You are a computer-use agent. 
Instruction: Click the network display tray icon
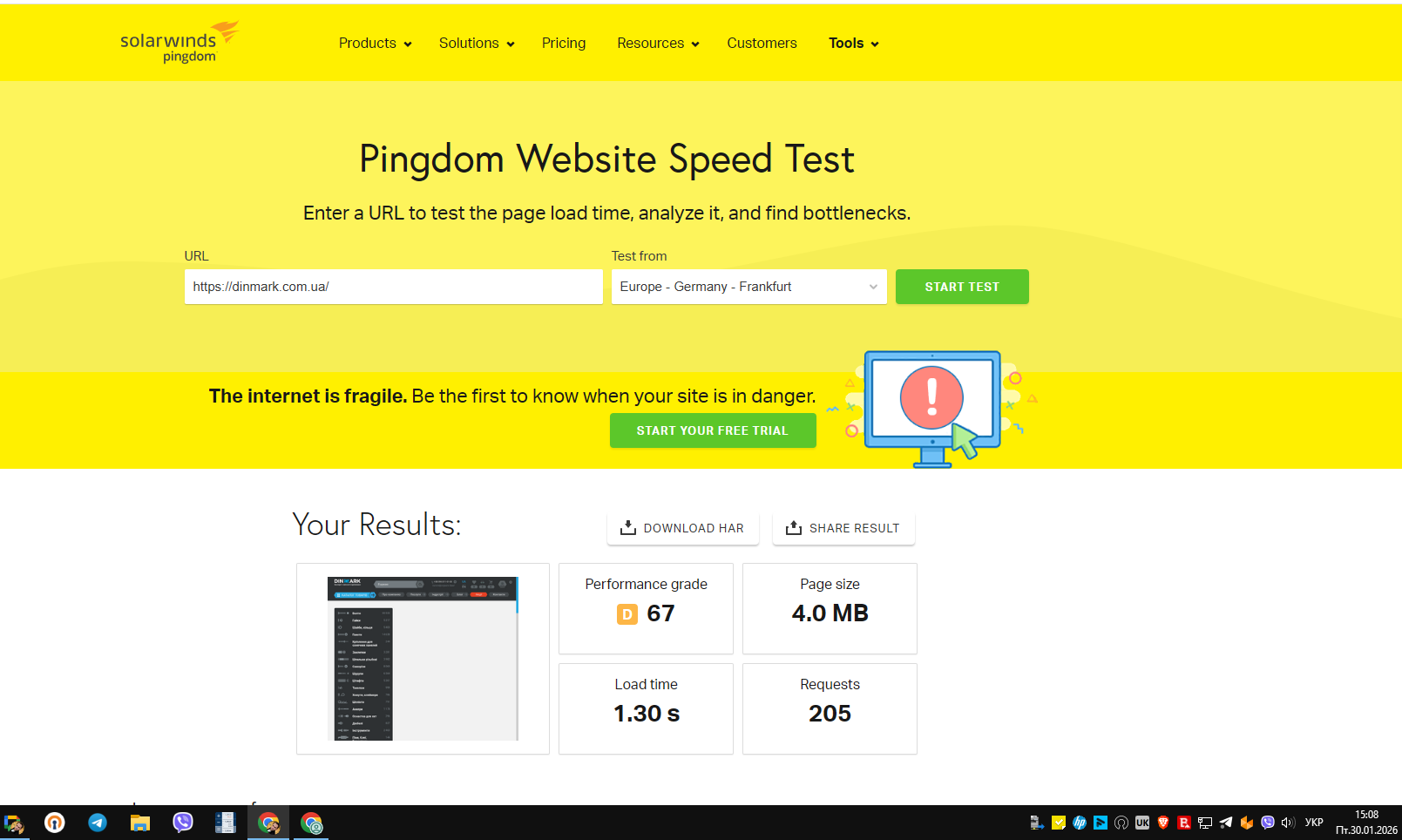pos(1205,823)
